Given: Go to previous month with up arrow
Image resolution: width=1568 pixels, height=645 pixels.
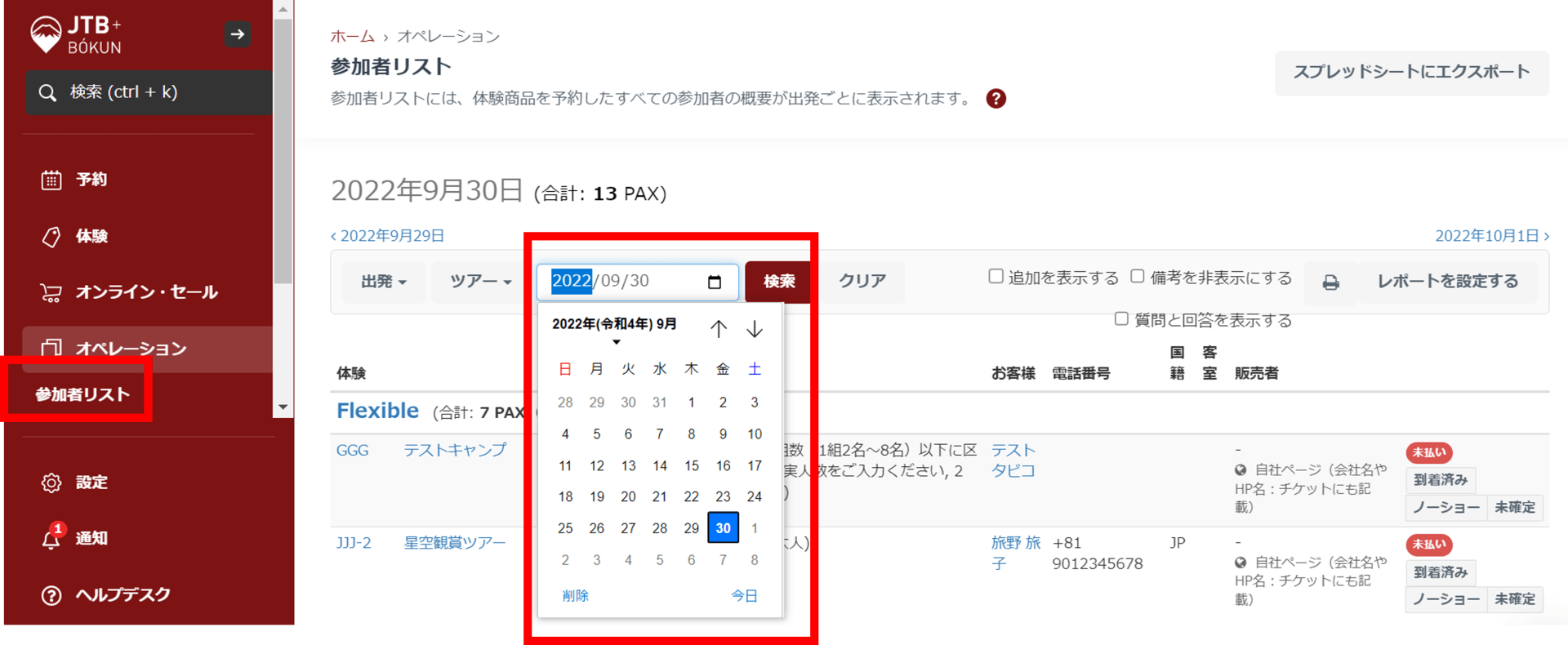Looking at the screenshot, I should (718, 329).
